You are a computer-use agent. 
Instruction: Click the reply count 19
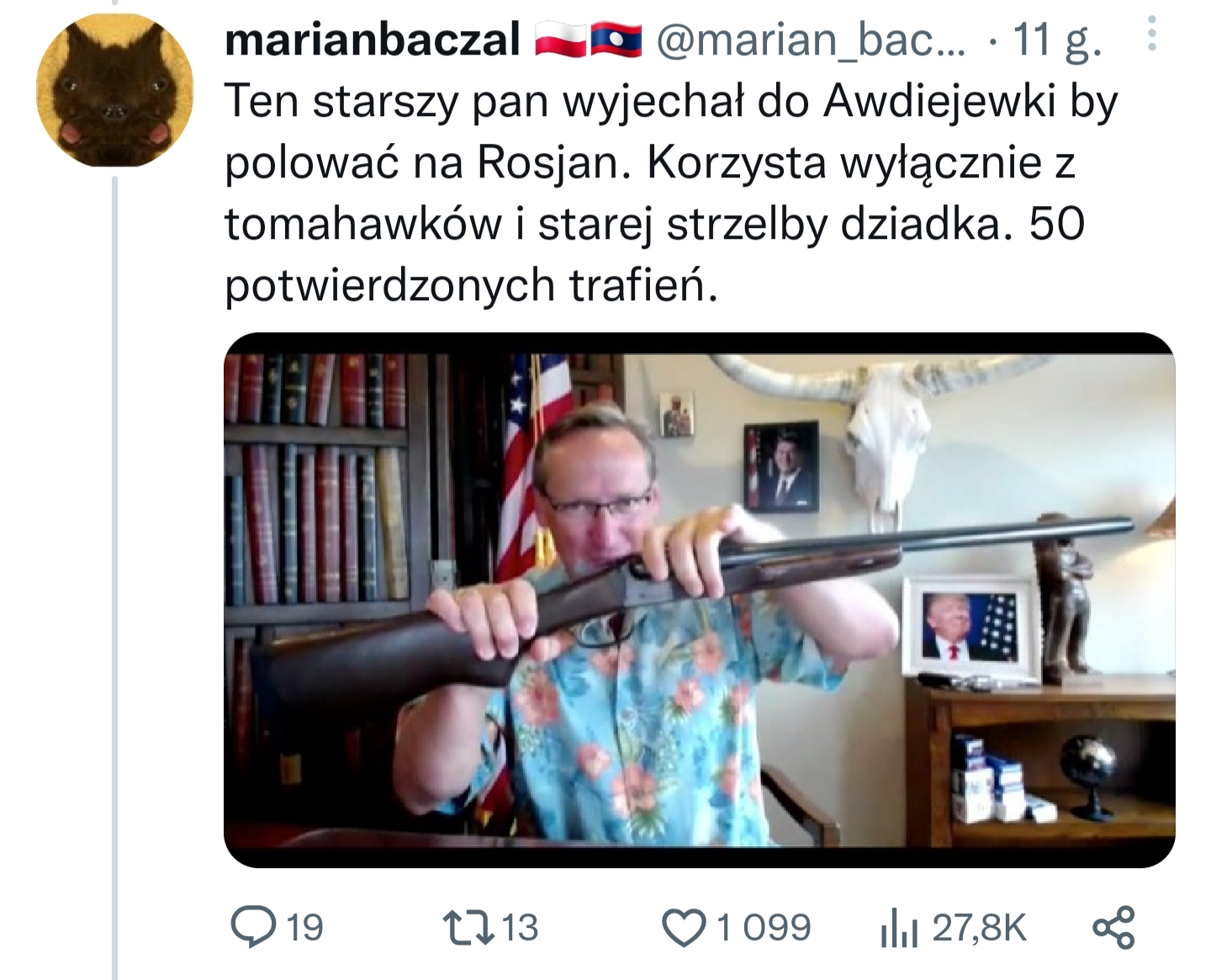pos(304,928)
